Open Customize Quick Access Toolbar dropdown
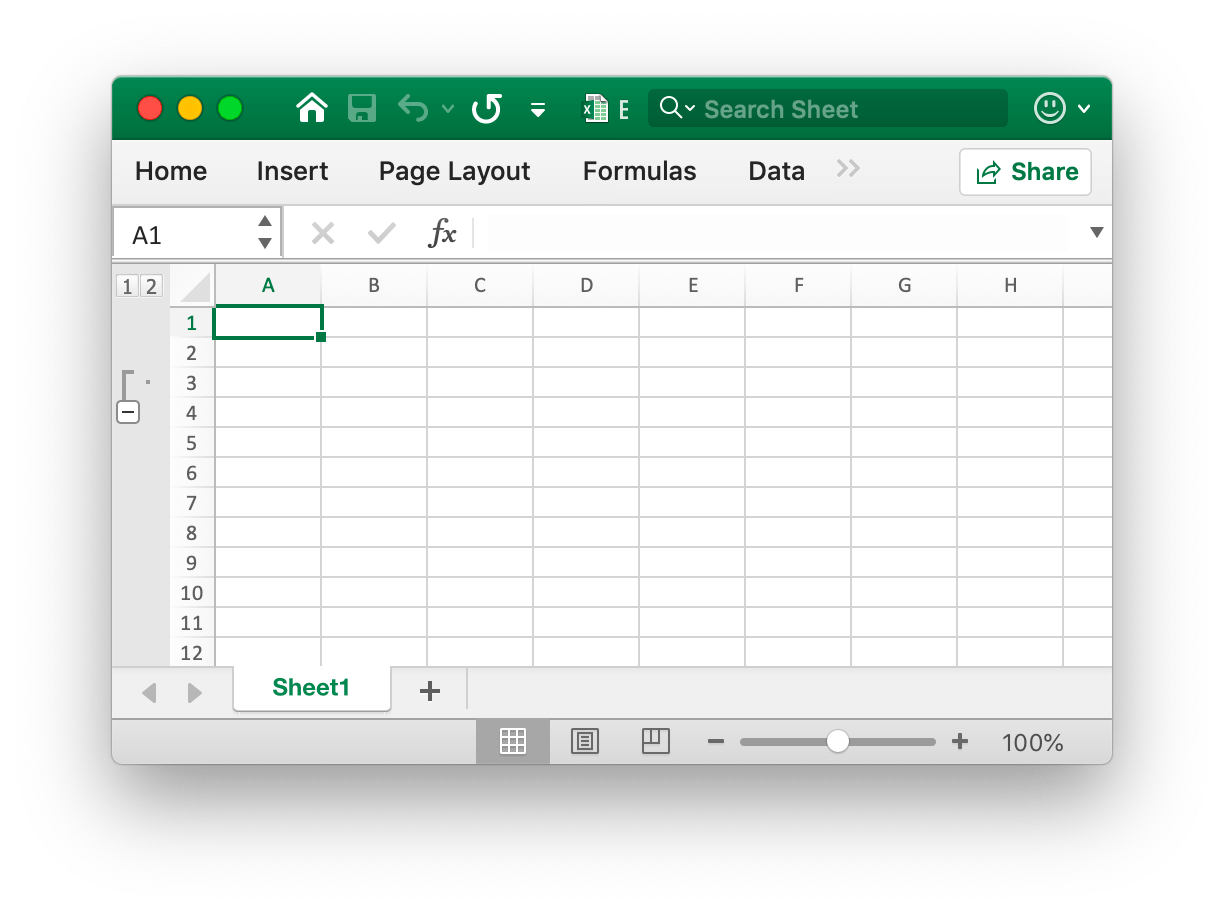 pyautogui.click(x=538, y=110)
